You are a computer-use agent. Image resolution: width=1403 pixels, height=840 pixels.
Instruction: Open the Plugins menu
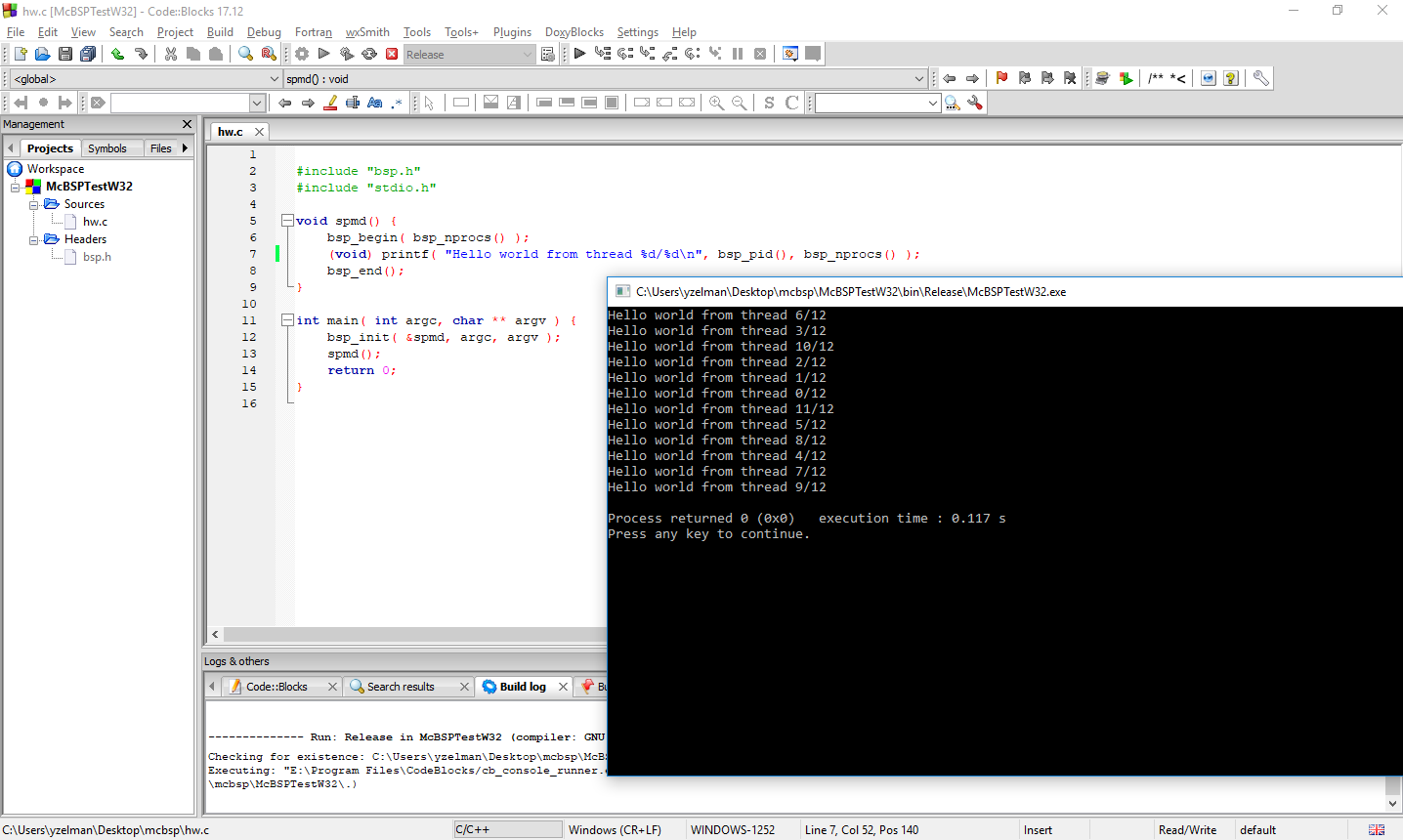[x=512, y=32]
